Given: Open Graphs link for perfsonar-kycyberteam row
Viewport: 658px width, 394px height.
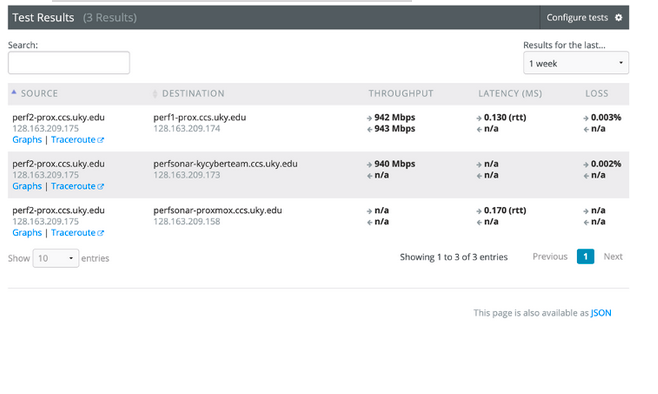Looking at the screenshot, I should click(x=27, y=186).
